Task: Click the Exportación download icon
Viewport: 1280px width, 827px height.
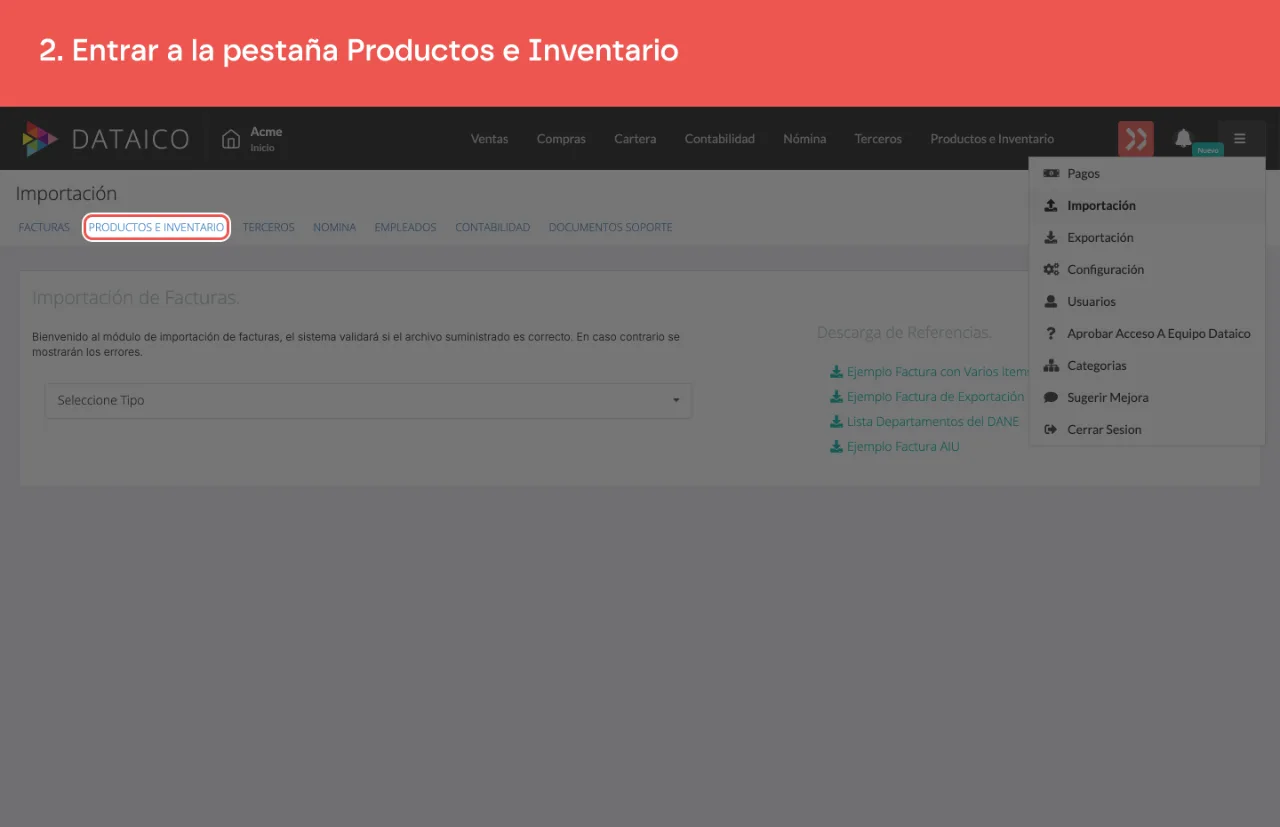Action: (1051, 237)
